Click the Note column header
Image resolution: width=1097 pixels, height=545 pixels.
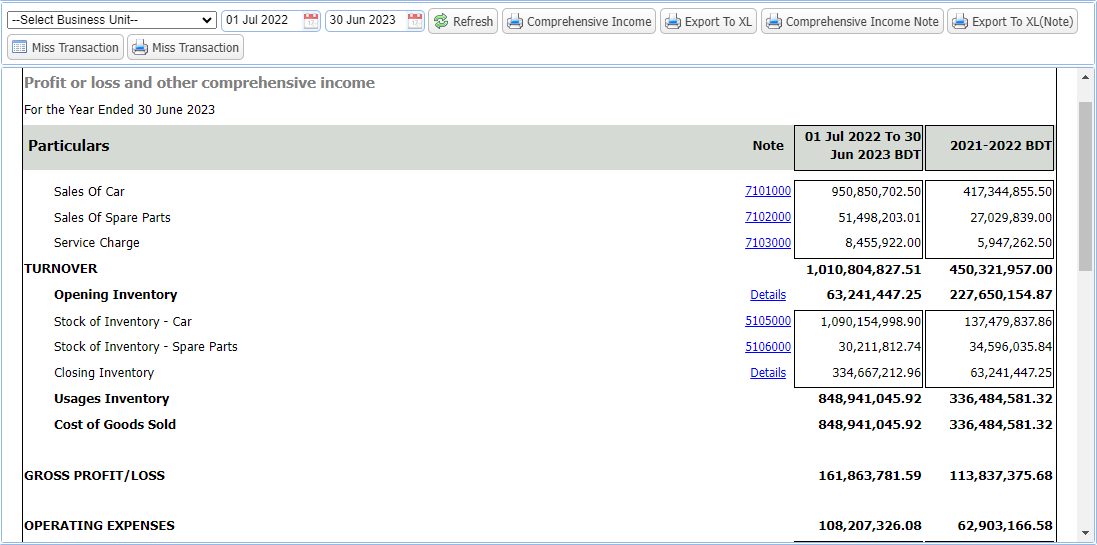click(767, 146)
